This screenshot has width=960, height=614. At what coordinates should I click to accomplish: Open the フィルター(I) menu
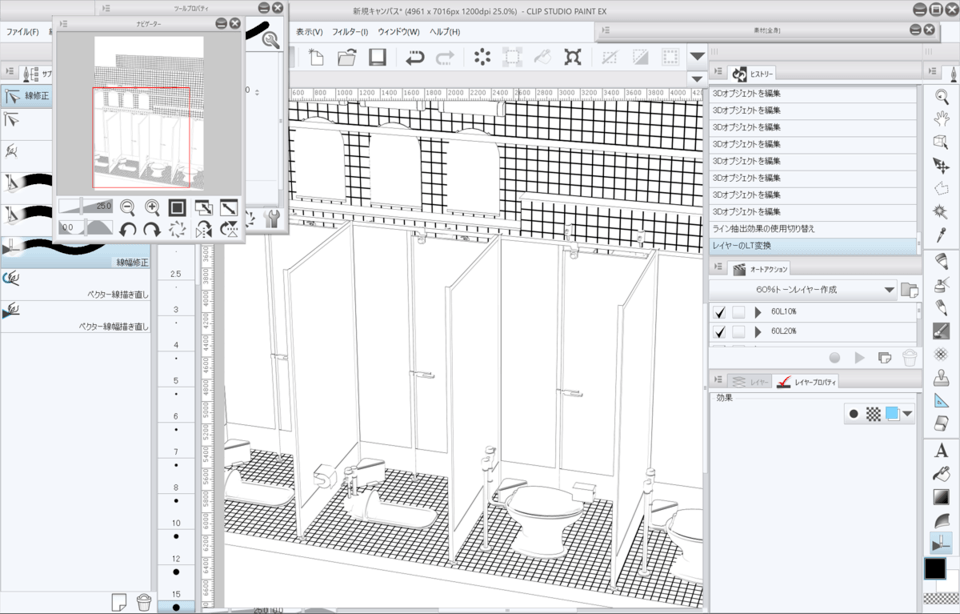click(350, 32)
